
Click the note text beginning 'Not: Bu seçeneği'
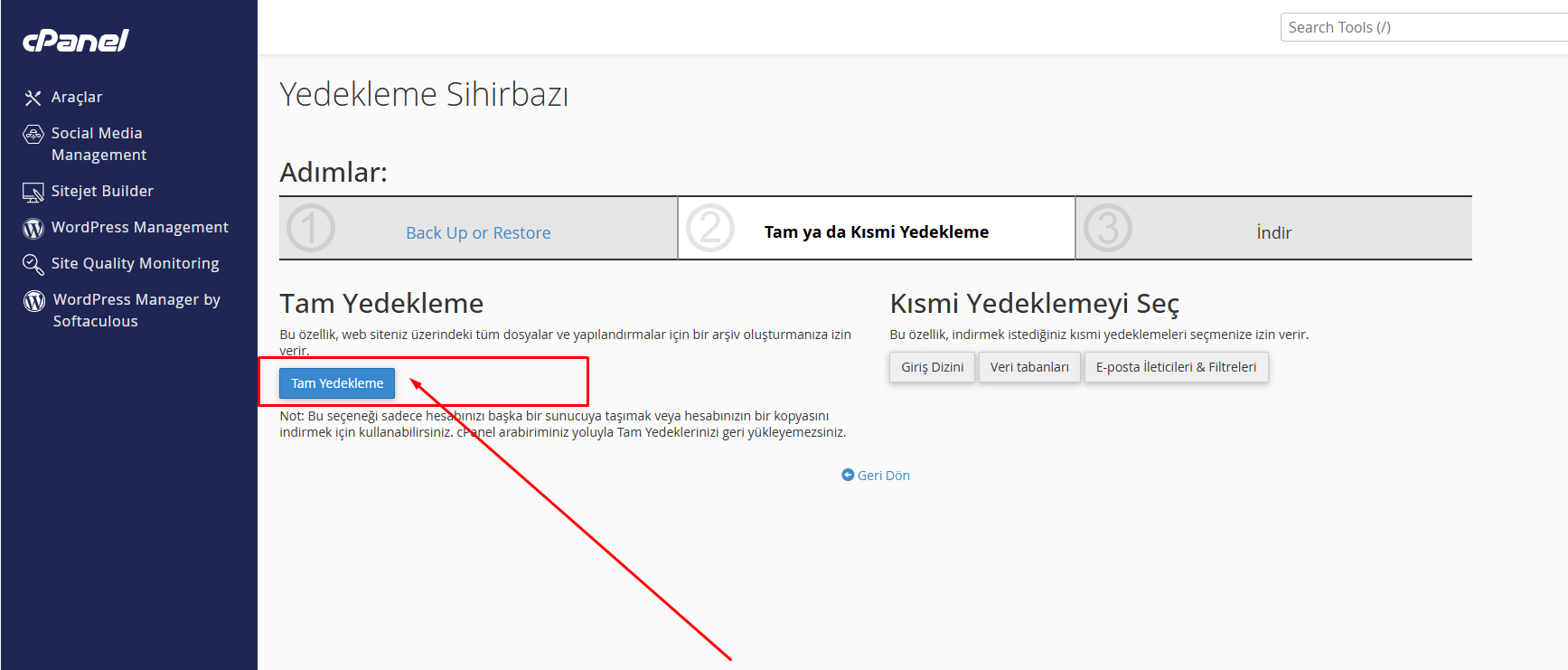(x=563, y=424)
